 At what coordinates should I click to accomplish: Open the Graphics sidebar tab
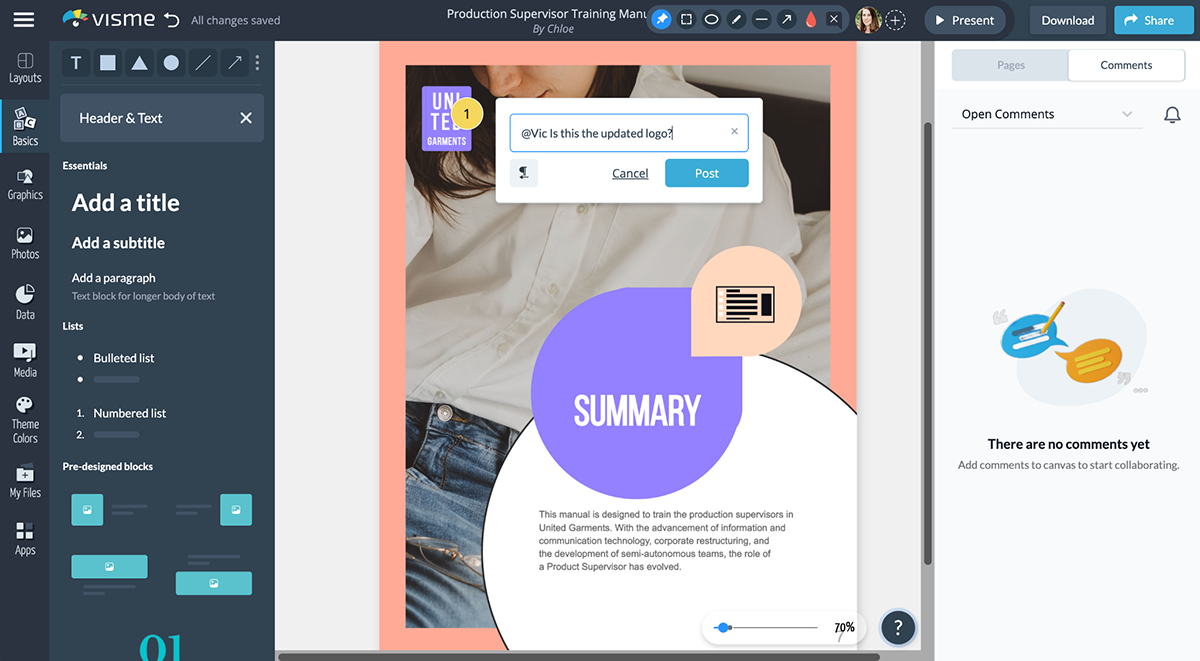[25, 184]
